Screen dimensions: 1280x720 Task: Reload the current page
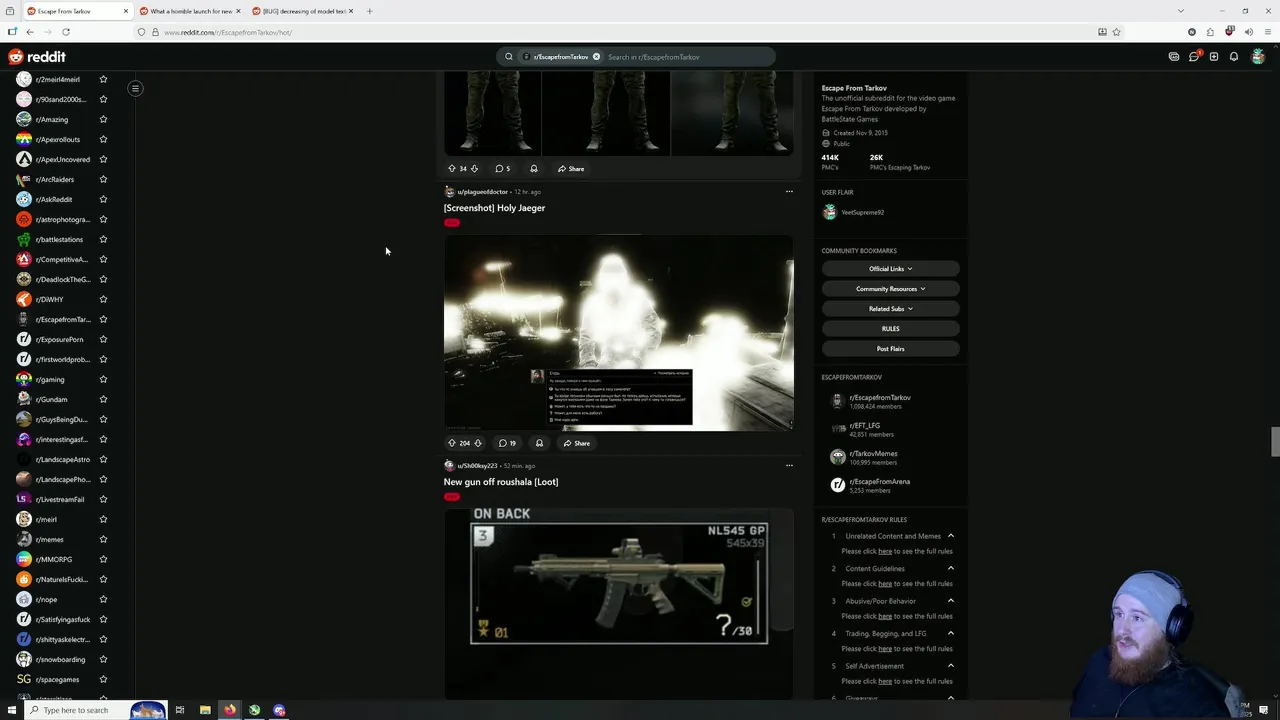[66, 32]
